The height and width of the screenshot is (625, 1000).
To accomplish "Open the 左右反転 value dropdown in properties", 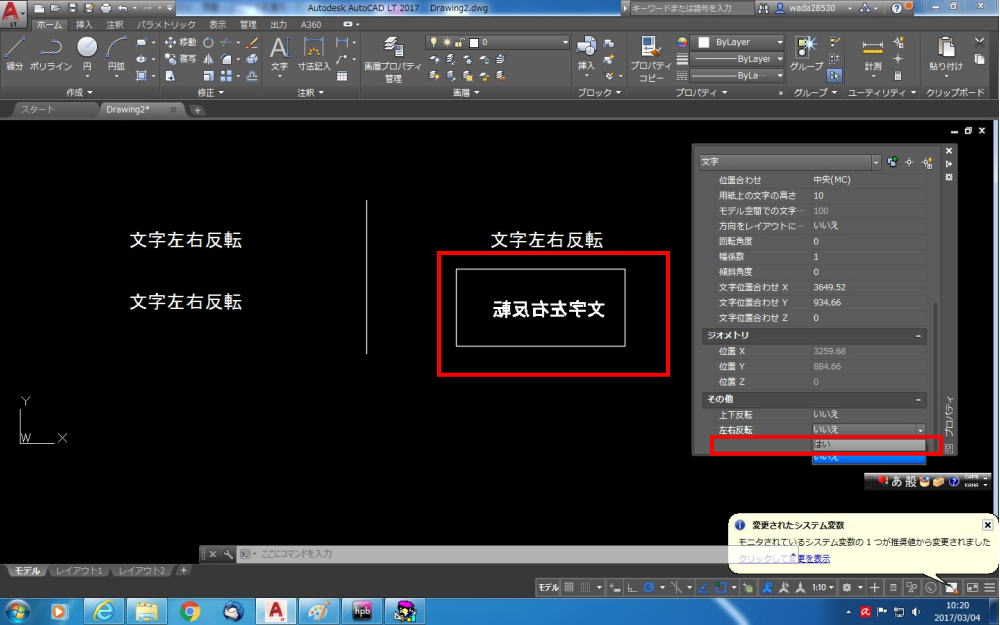I will click(920, 430).
